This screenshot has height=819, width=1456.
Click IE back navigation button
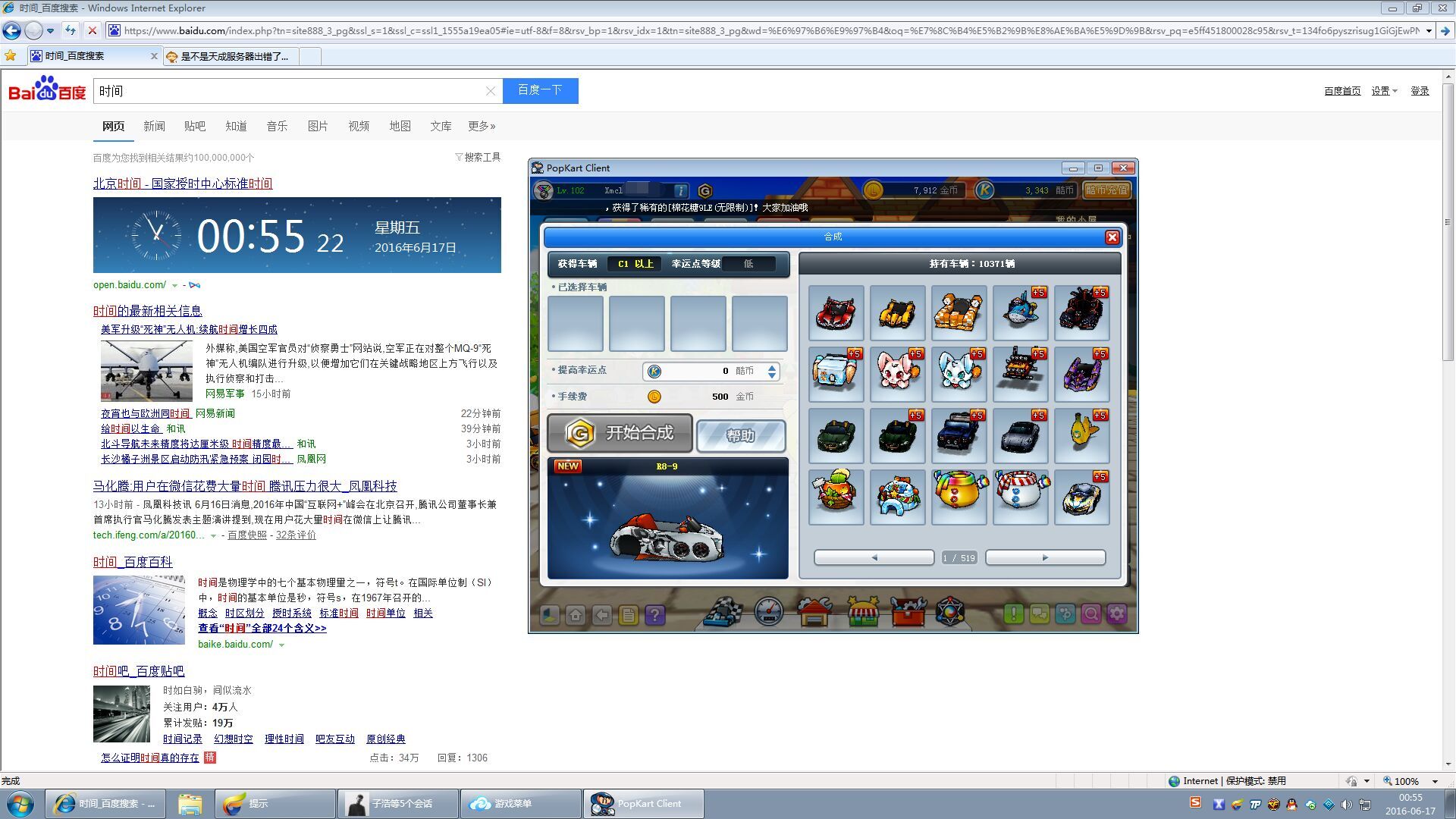11,31
